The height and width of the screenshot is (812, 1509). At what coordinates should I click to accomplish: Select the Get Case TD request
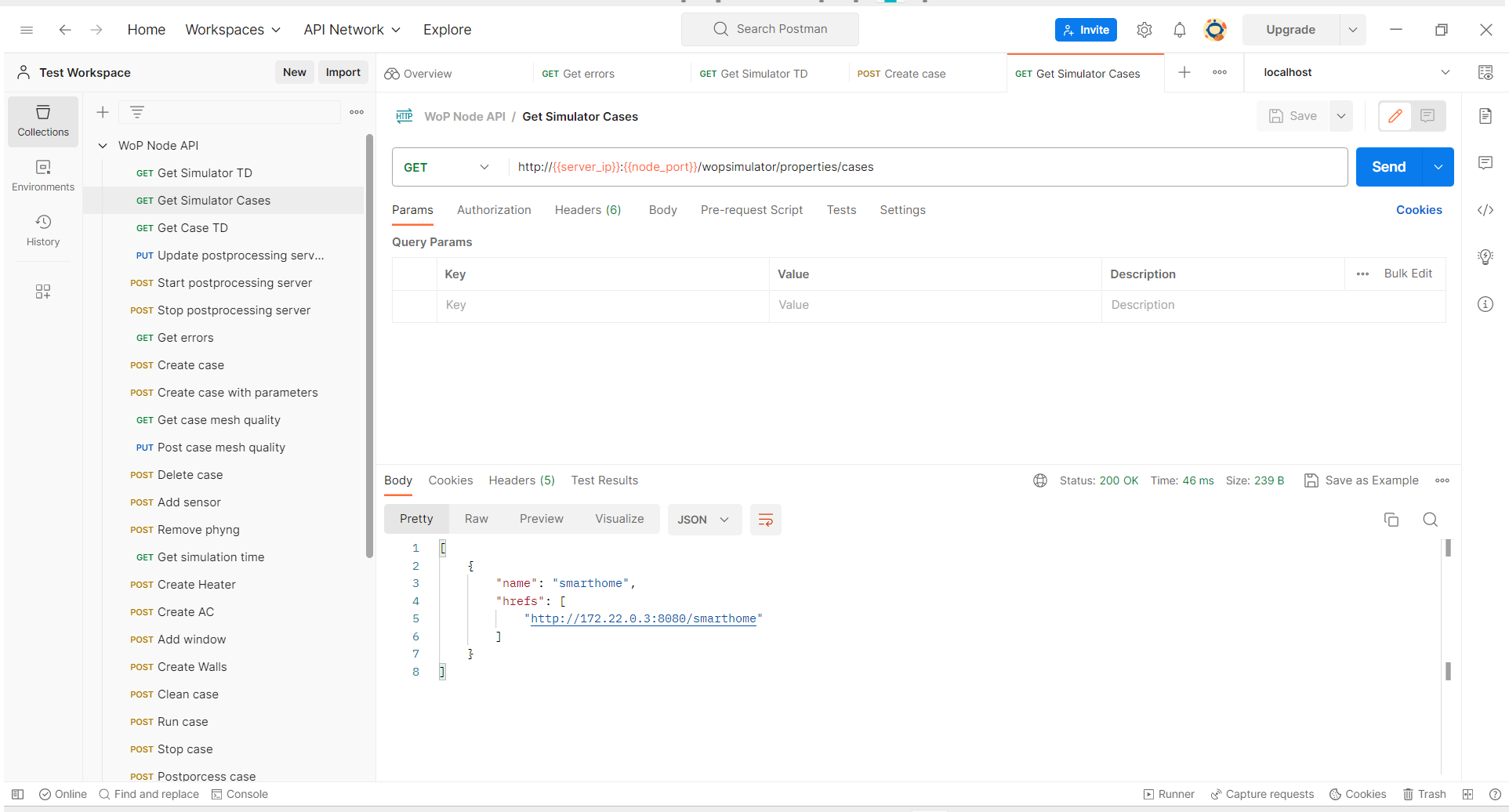223,228
